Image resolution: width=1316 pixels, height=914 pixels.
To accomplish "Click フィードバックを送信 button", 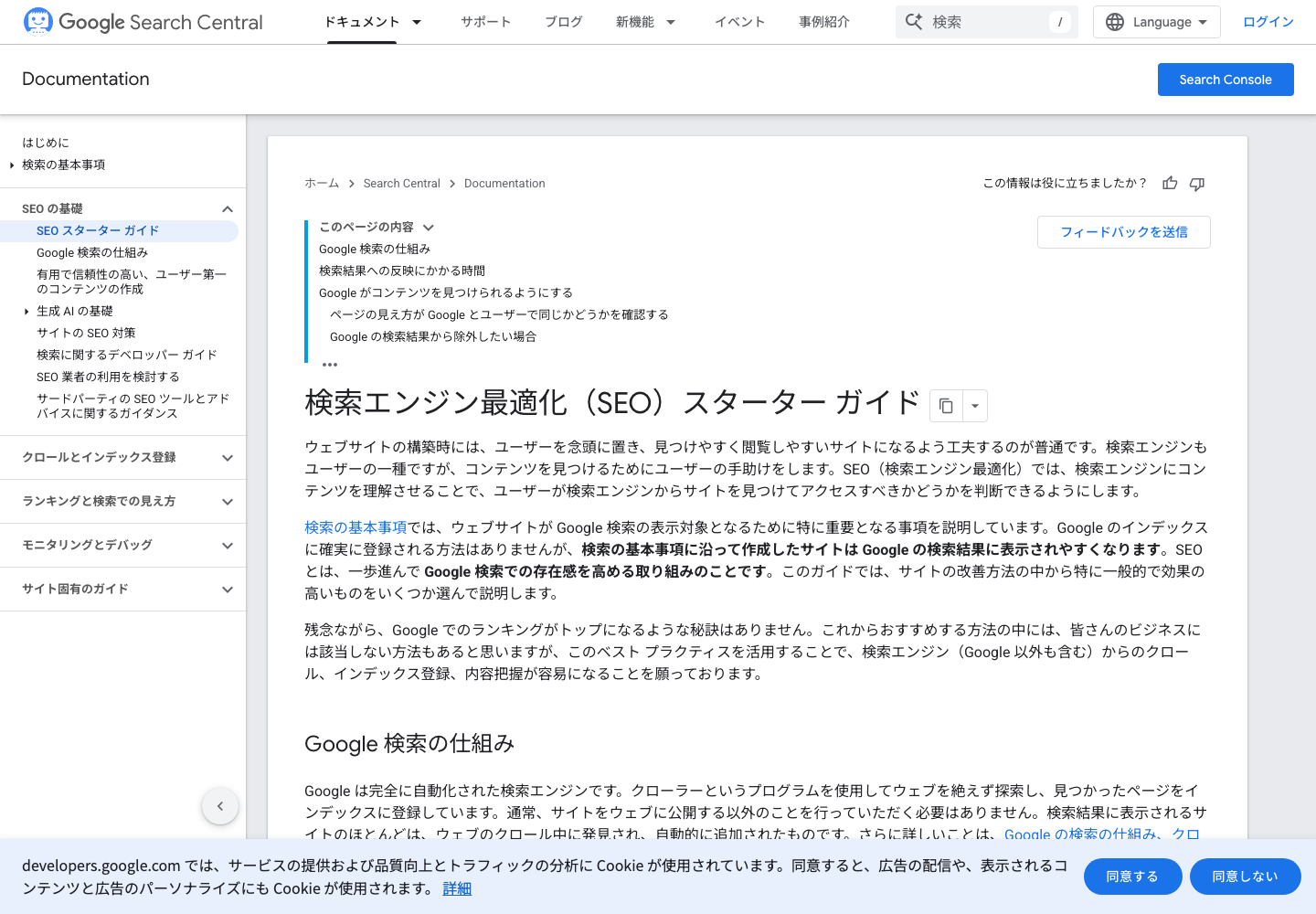I will pyautogui.click(x=1124, y=232).
